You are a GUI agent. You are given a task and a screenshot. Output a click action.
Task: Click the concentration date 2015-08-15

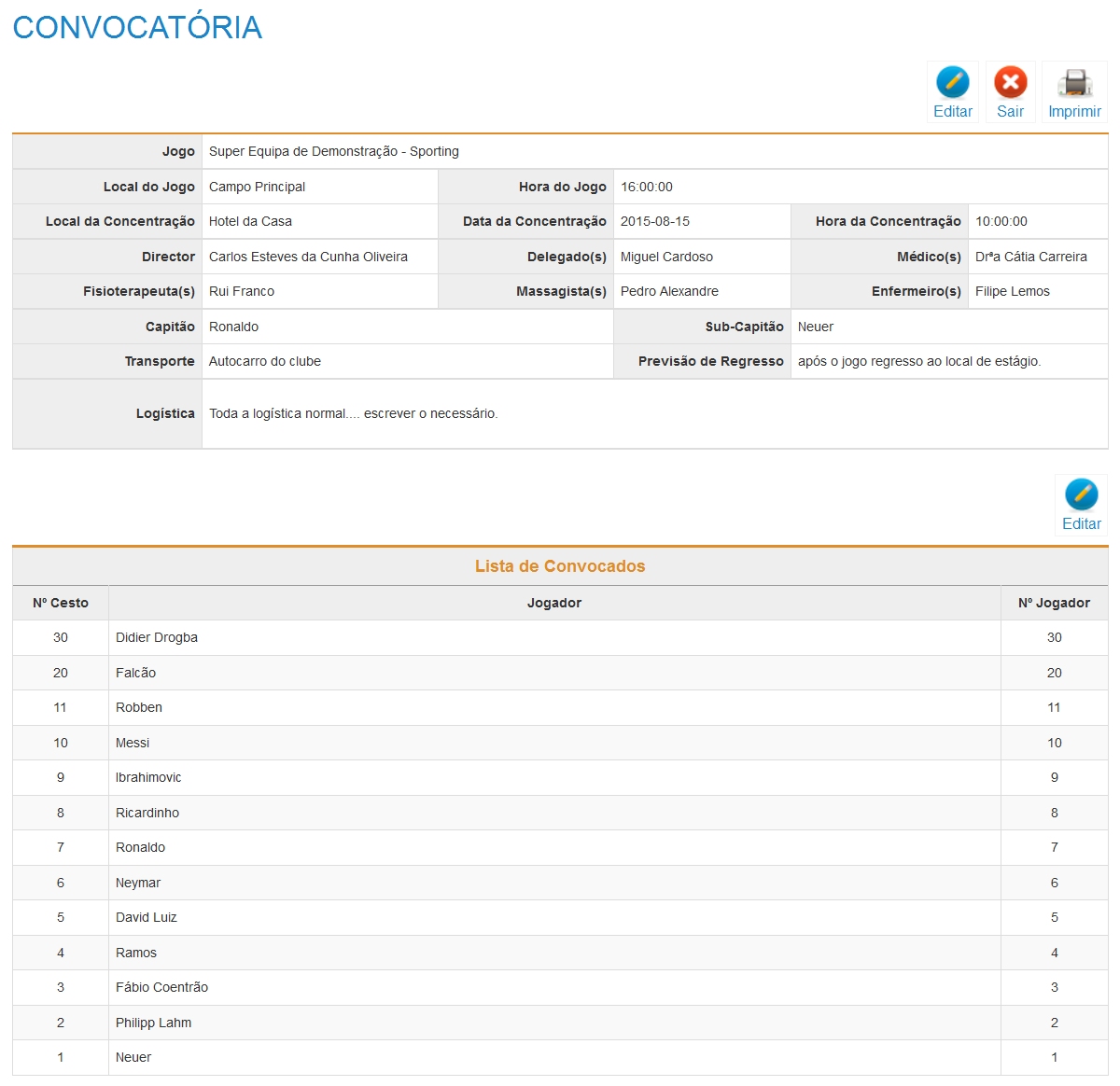pyautogui.click(x=655, y=221)
